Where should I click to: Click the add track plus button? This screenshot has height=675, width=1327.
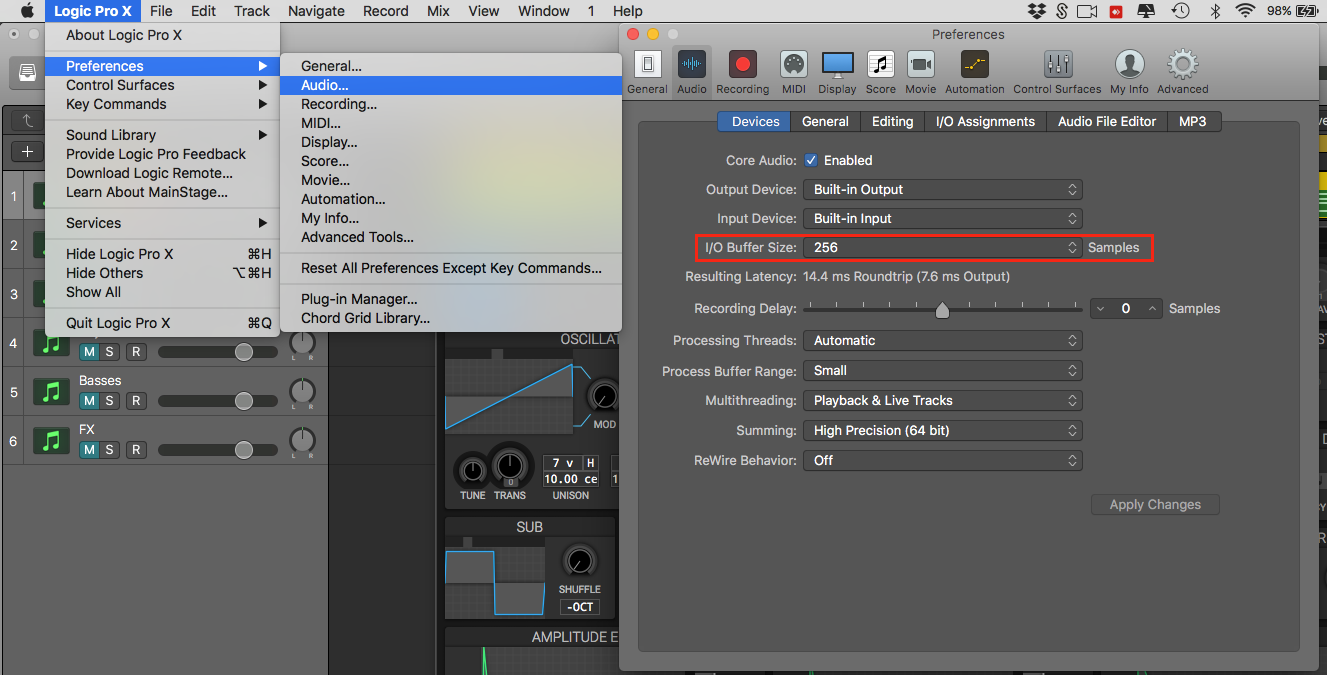pyautogui.click(x=27, y=152)
